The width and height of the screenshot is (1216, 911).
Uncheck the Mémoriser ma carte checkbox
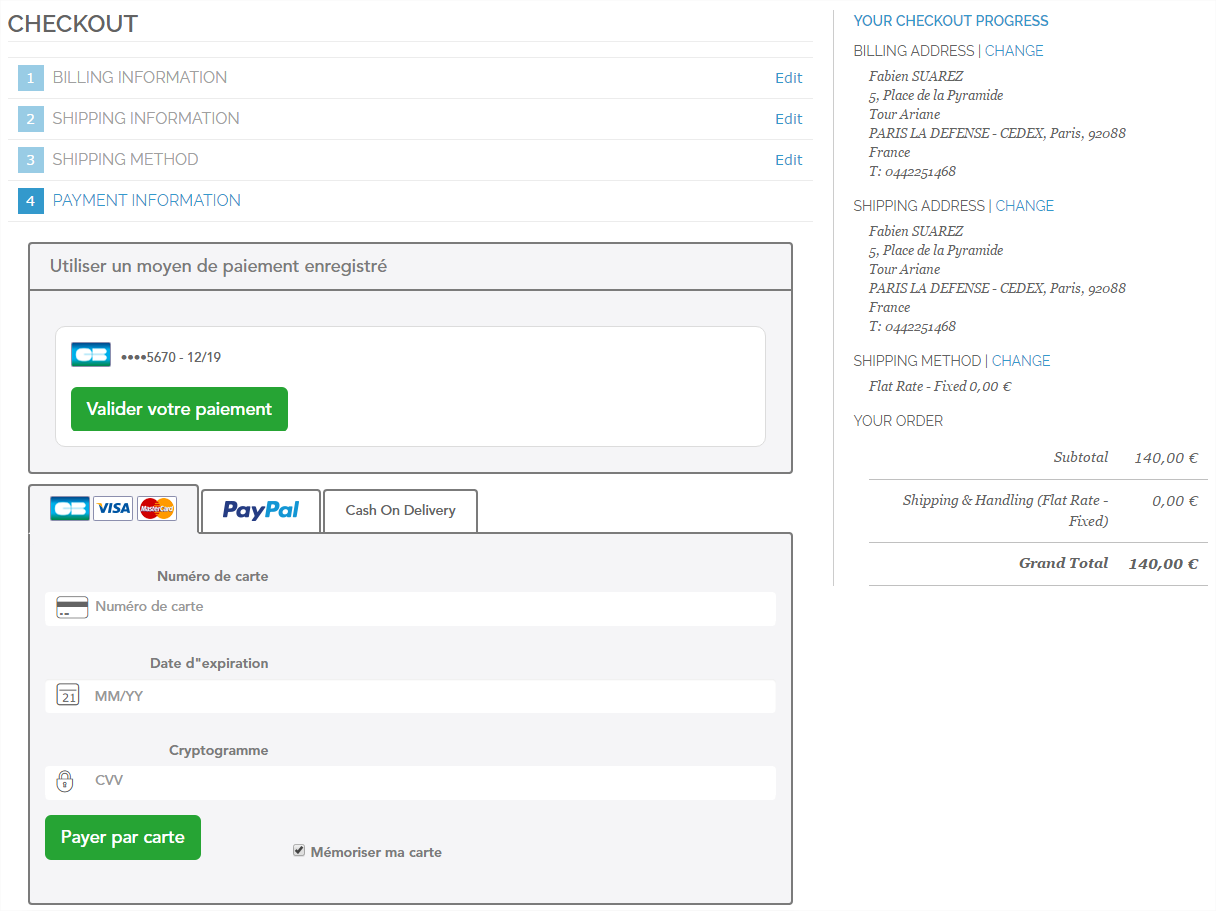[x=298, y=851]
